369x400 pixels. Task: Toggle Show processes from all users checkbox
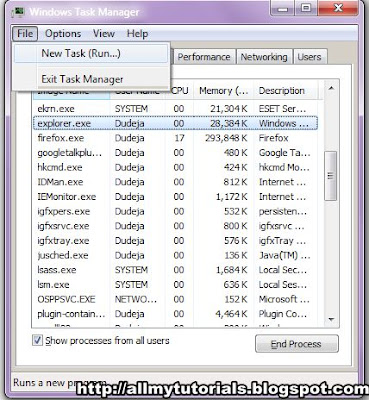[x=37, y=341]
